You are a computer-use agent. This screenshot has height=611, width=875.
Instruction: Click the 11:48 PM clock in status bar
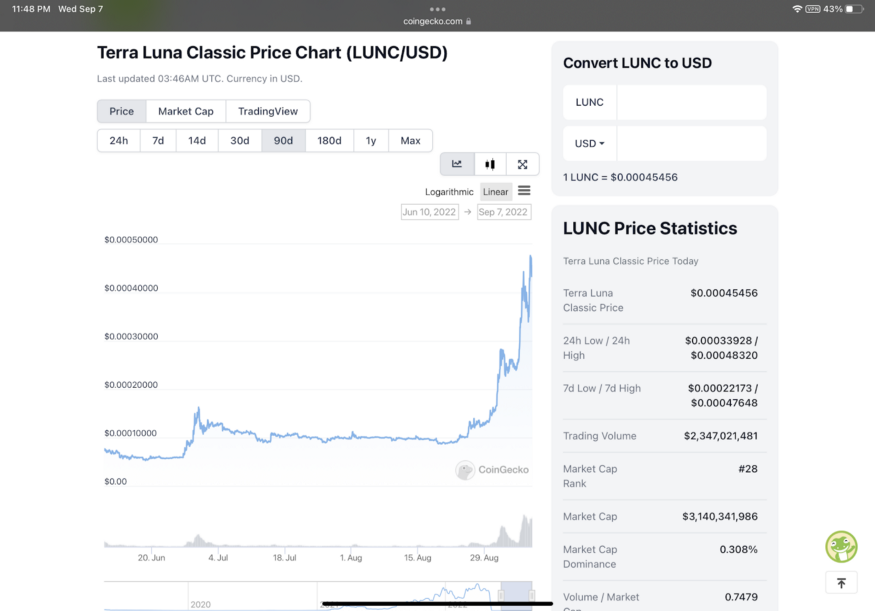click(31, 9)
